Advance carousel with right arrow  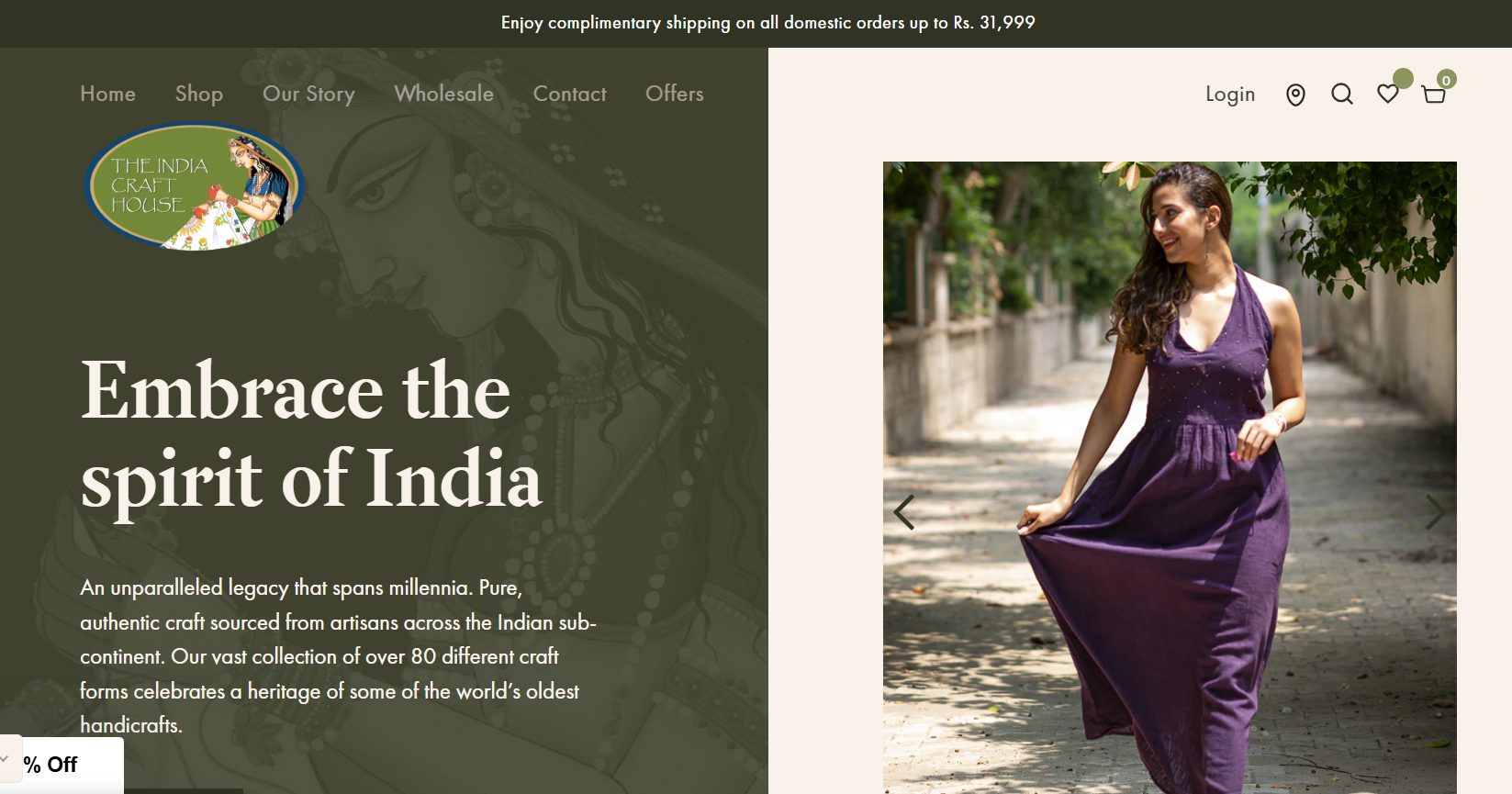(1436, 512)
